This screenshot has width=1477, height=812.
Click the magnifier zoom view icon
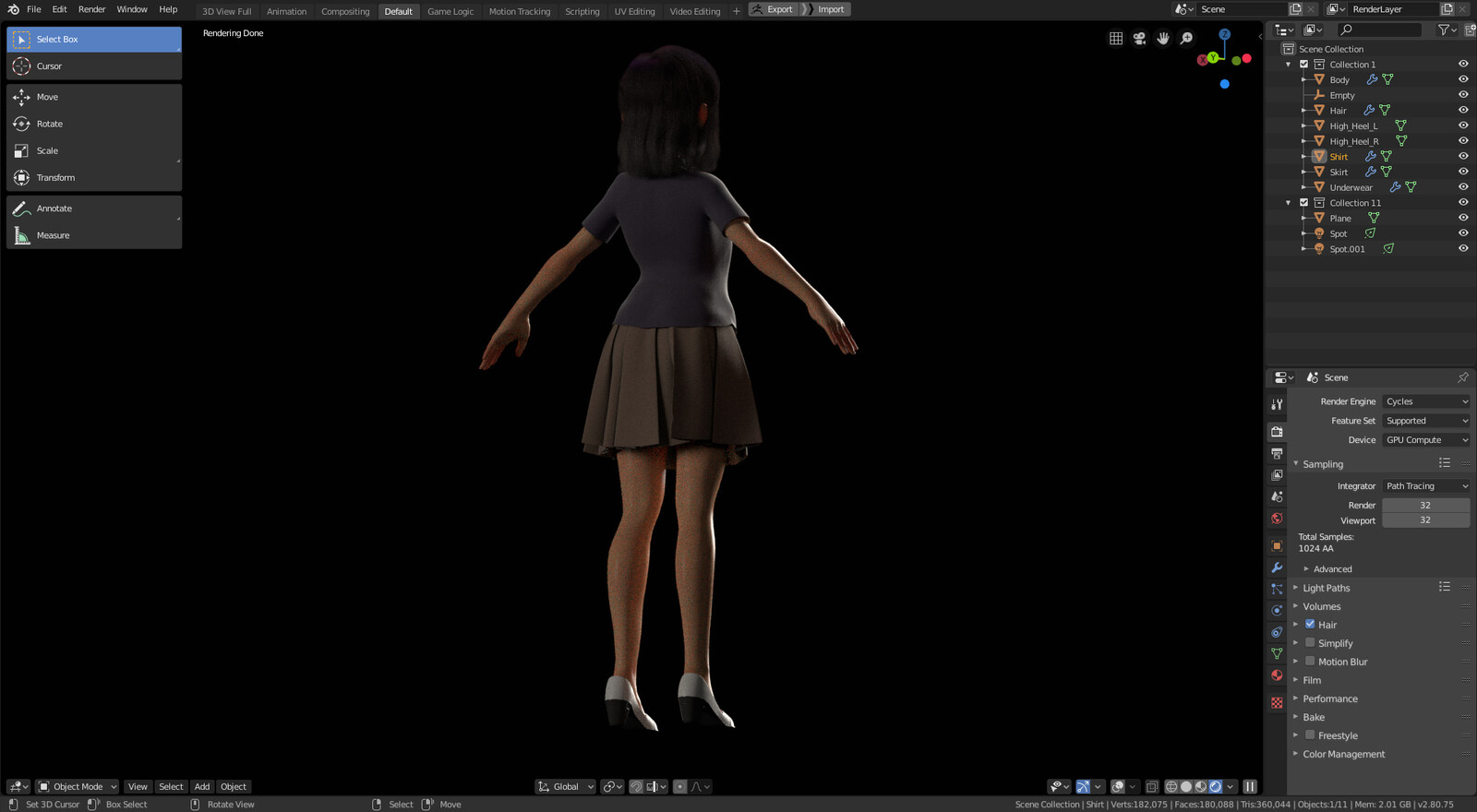point(1187,38)
